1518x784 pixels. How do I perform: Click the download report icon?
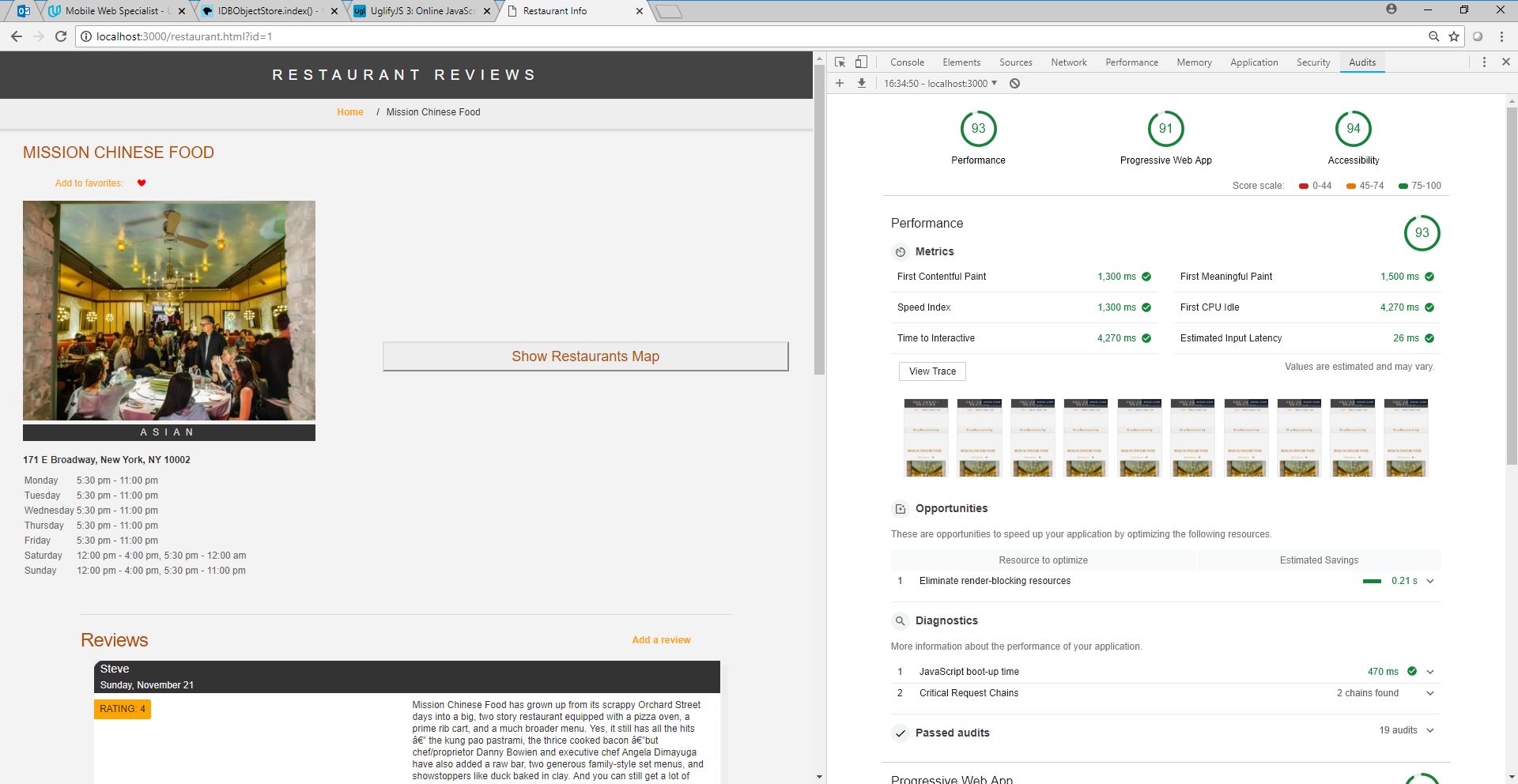coord(862,83)
